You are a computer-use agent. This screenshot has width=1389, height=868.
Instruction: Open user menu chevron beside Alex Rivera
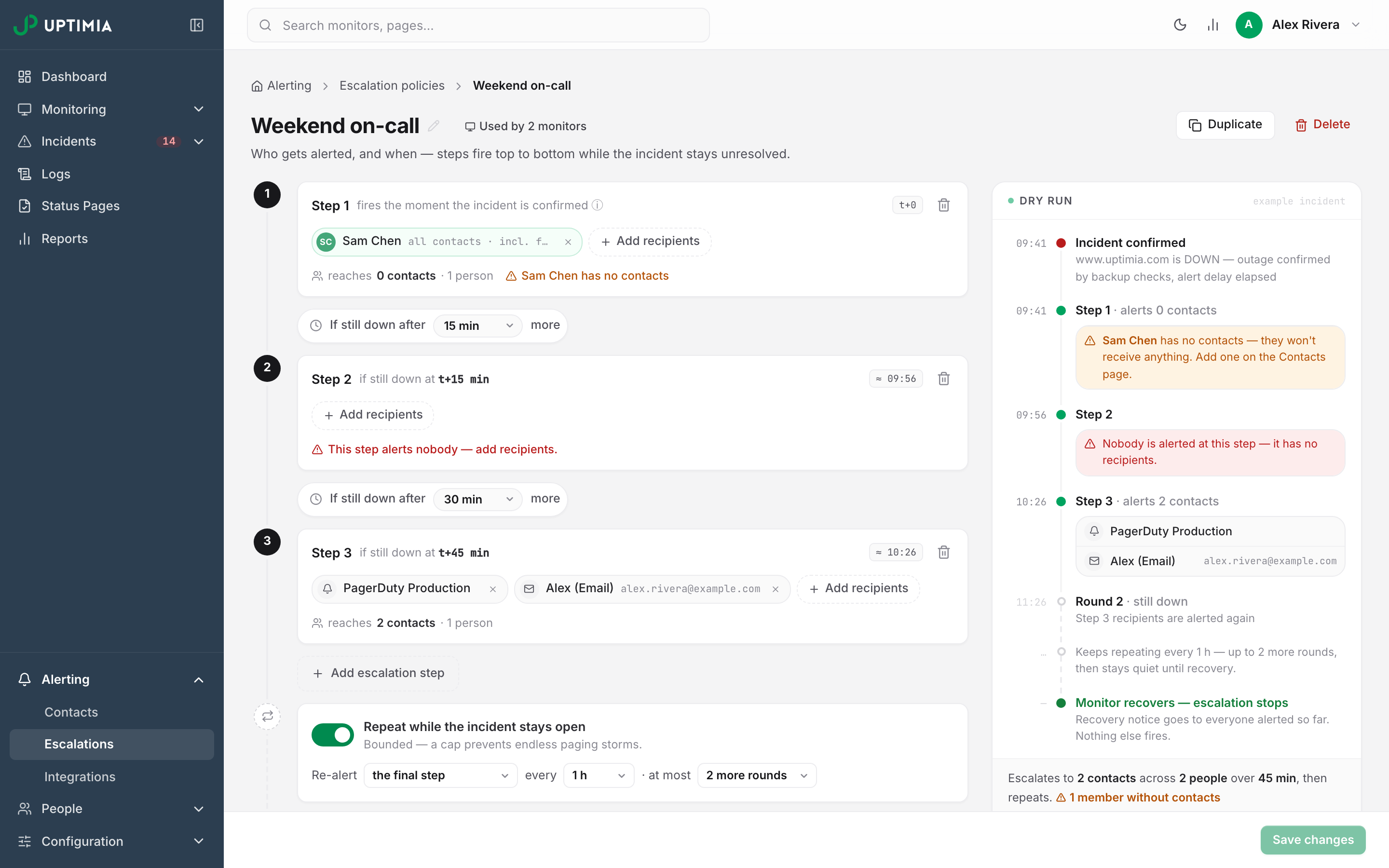click(x=1356, y=25)
